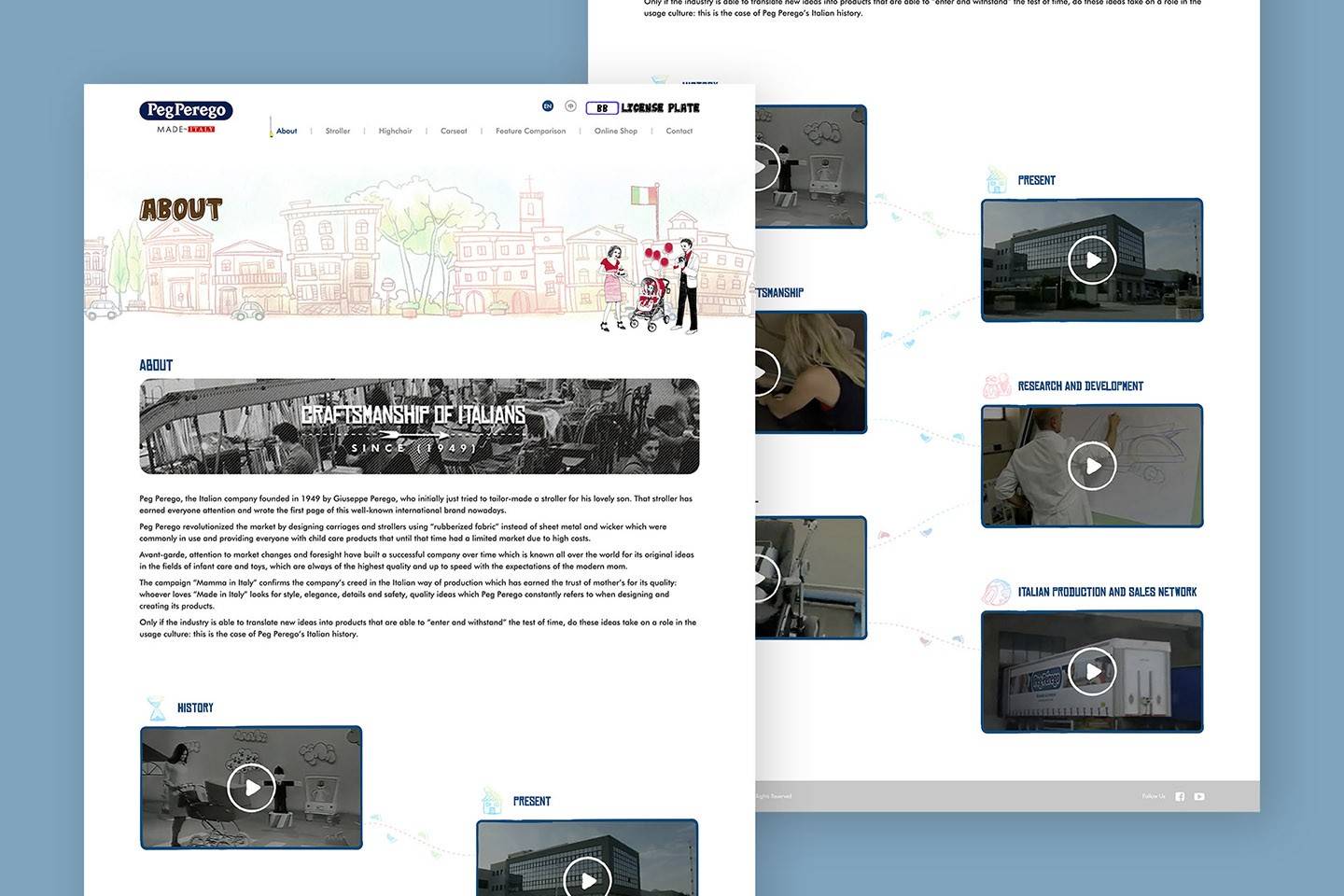Switch language to English (EN)
This screenshot has width=1344, height=896.
coord(548,106)
